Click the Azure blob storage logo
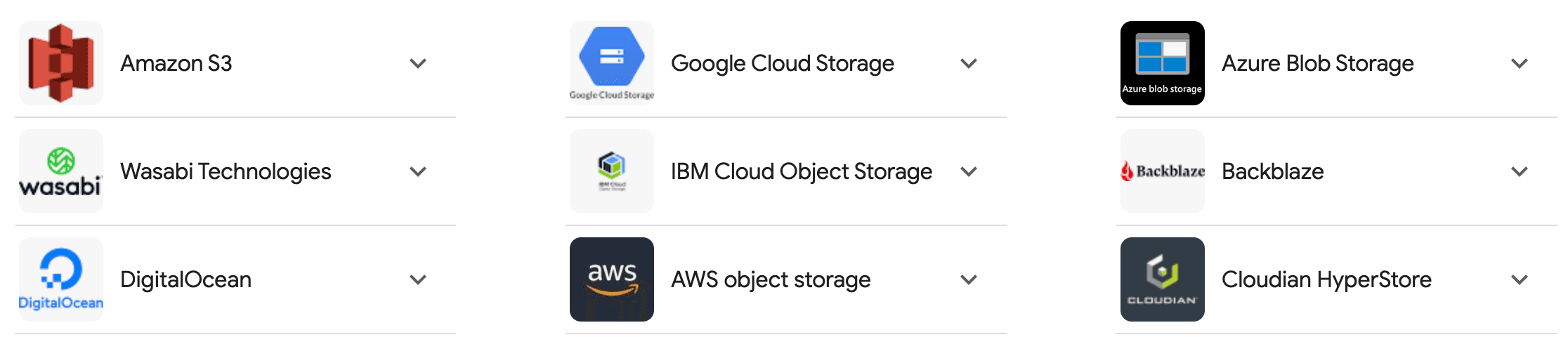The image size is (1568, 337). click(x=1162, y=63)
